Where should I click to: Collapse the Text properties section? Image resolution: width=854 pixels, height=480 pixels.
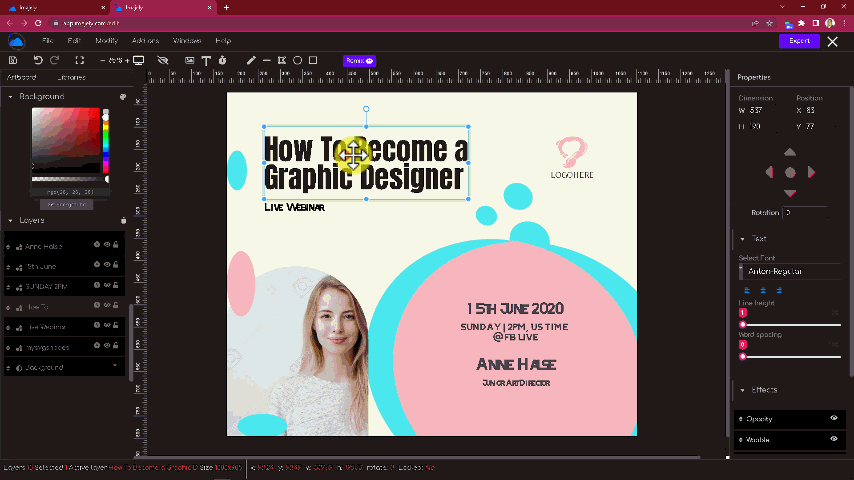tap(742, 239)
